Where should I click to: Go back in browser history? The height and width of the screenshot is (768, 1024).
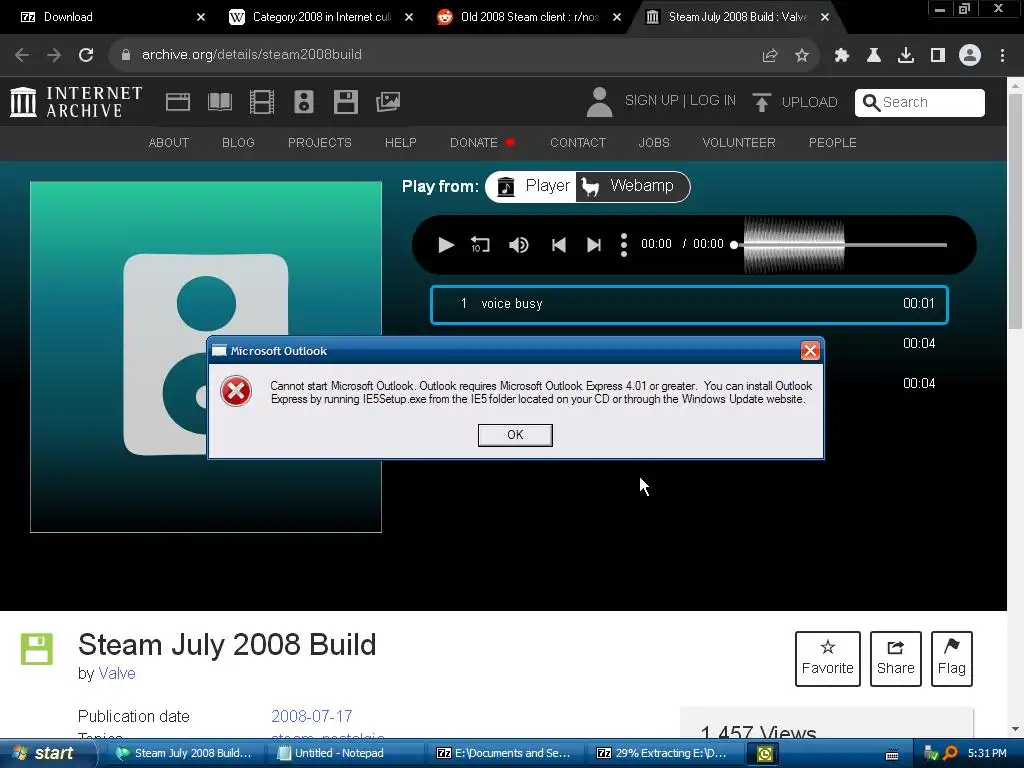[22, 55]
